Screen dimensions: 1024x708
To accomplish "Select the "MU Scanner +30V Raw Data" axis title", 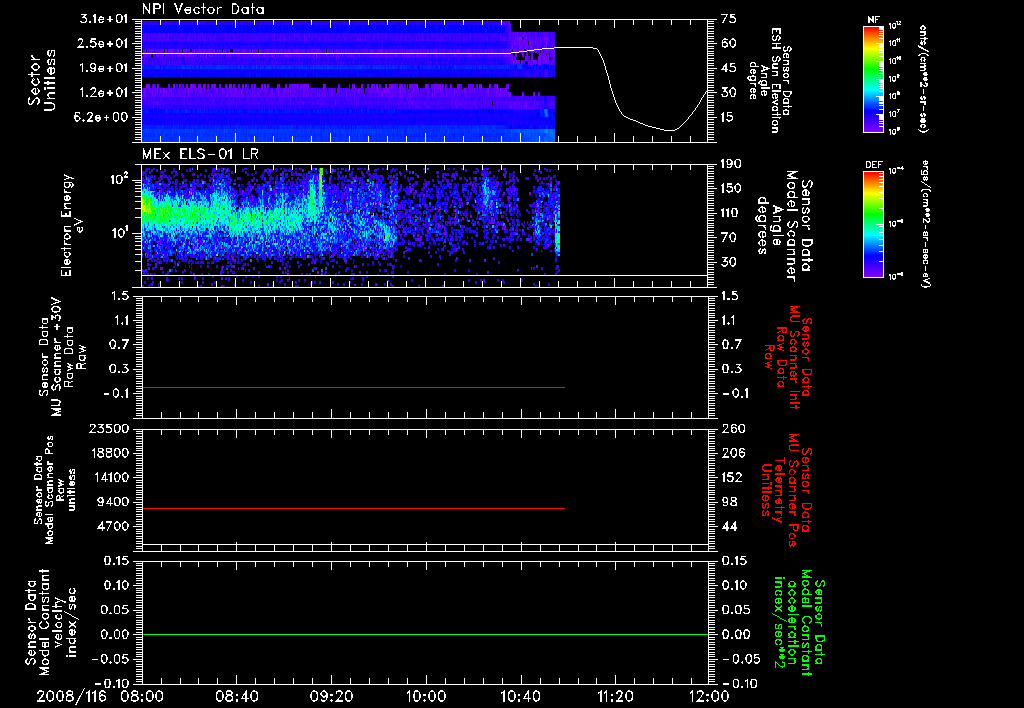I will (63, 357).
